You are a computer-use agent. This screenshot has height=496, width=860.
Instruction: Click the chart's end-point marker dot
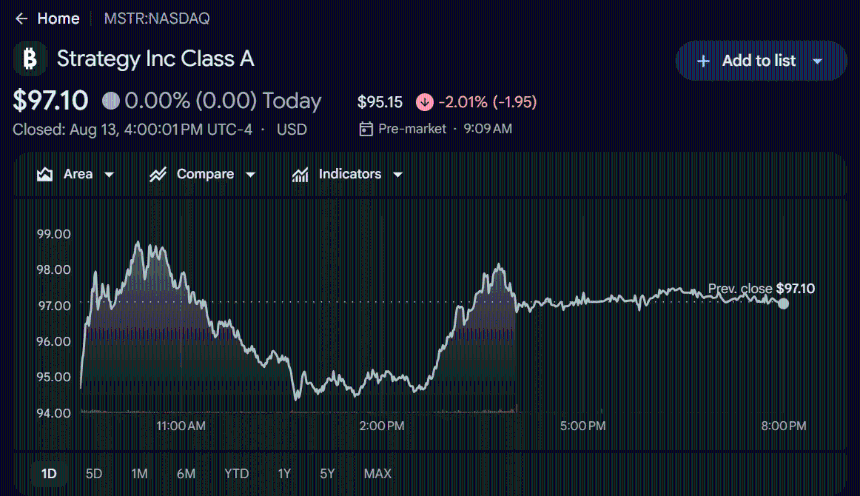click(783, 303)
